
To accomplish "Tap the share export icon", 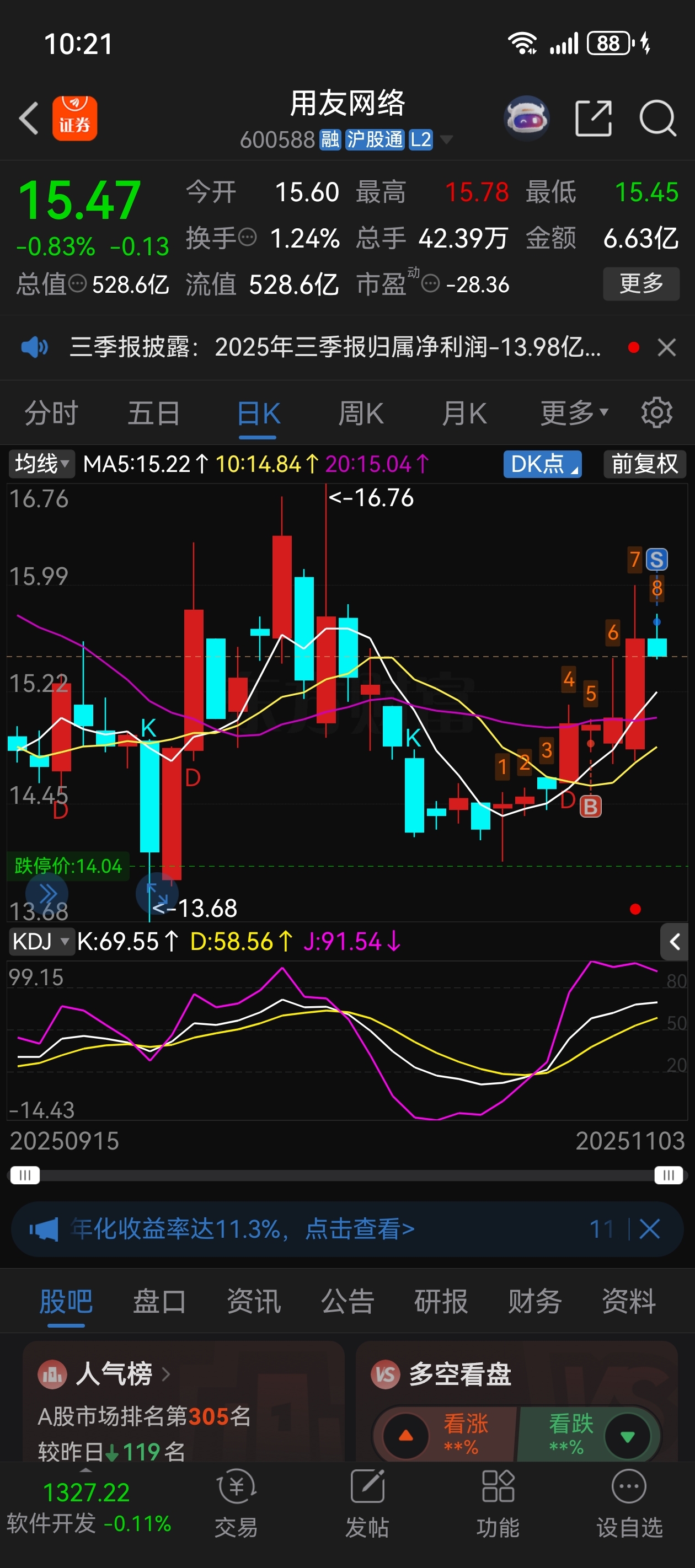I will point(594,118).
